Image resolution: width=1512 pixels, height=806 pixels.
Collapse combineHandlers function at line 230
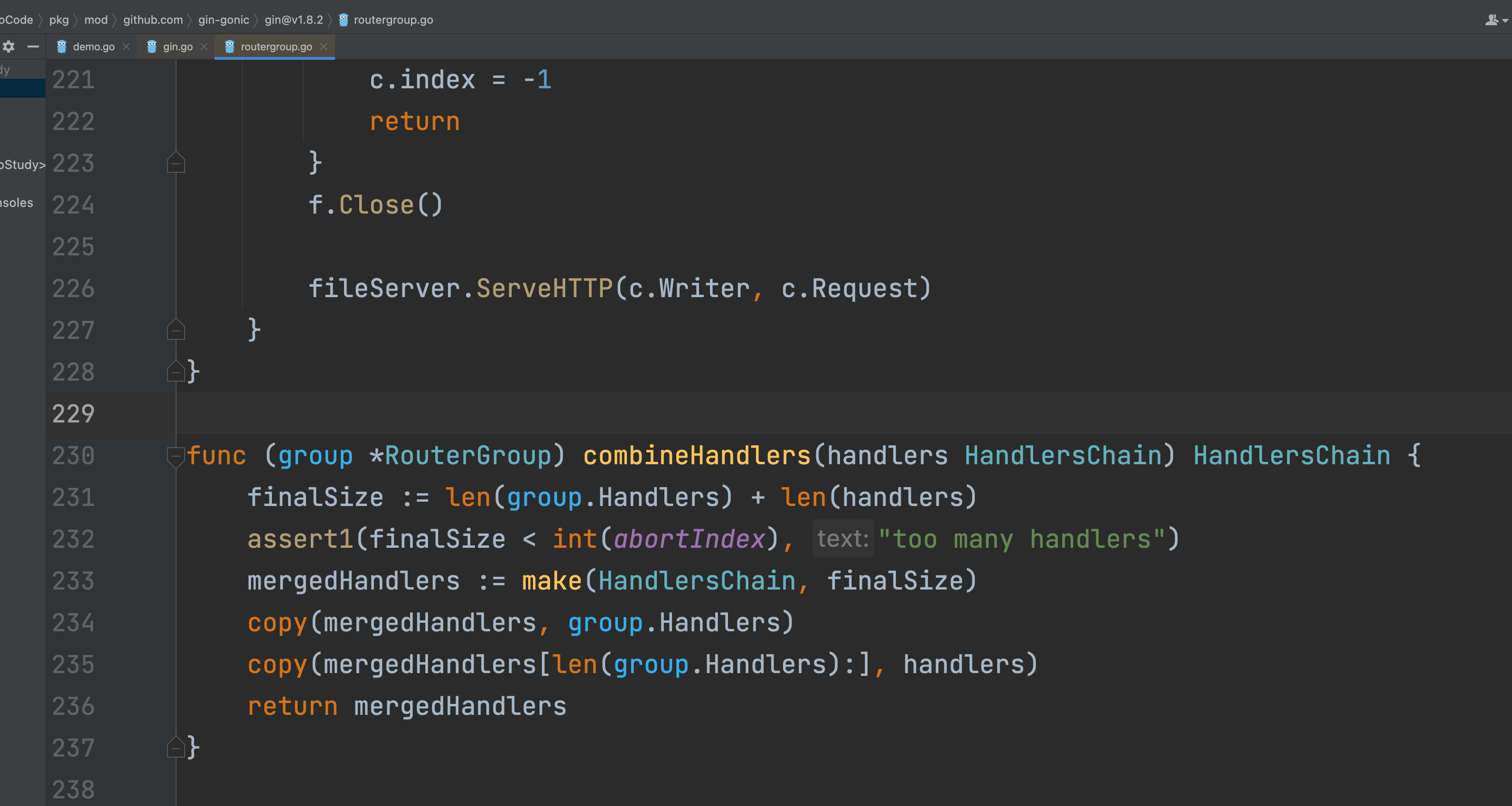(176, 456)
